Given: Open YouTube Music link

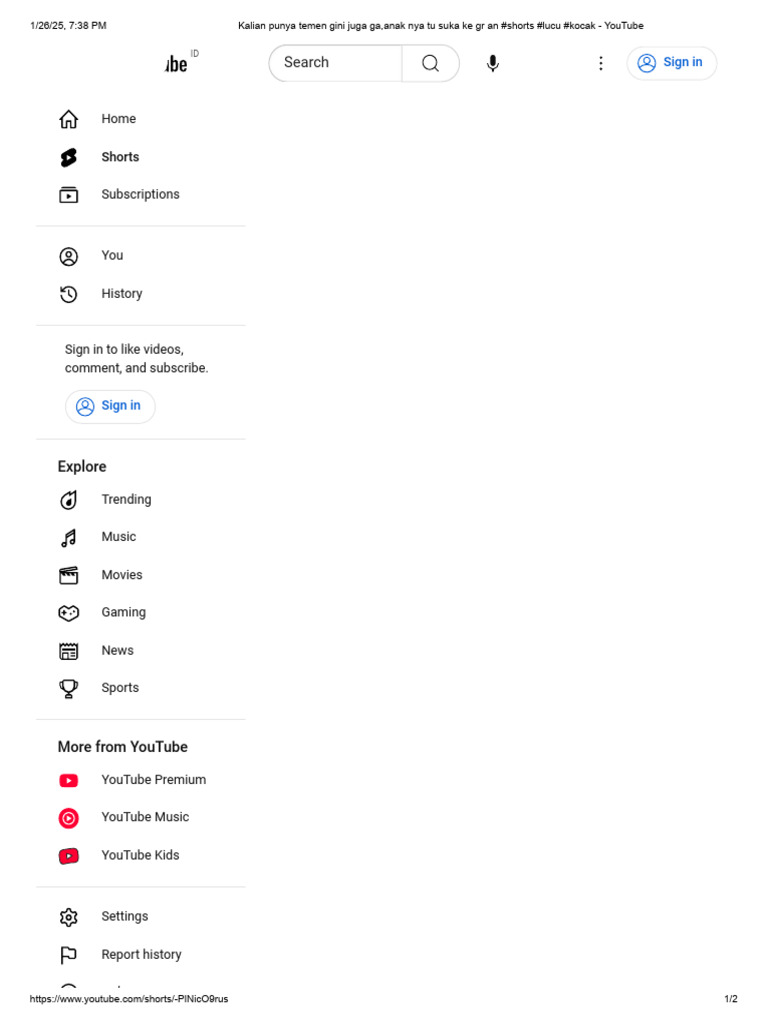Looking at the screenshot, I should click(145, 817).
